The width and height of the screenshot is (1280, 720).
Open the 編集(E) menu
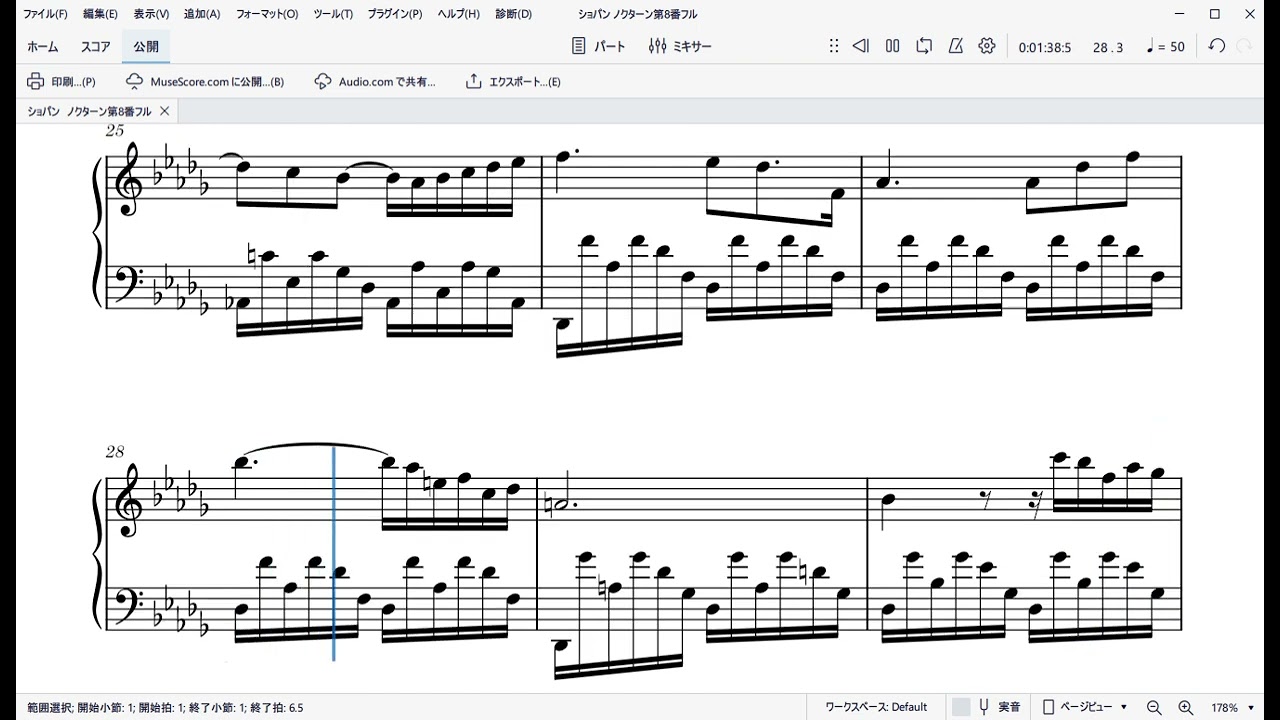click(x=100, y=14)
